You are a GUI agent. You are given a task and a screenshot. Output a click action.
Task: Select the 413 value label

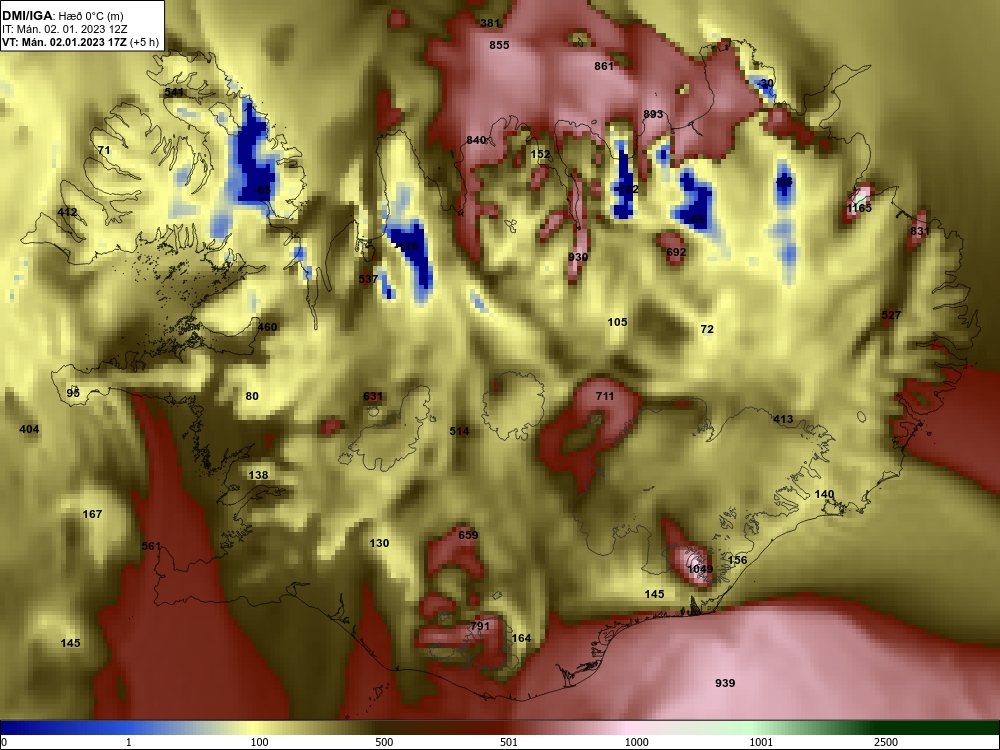783,419
